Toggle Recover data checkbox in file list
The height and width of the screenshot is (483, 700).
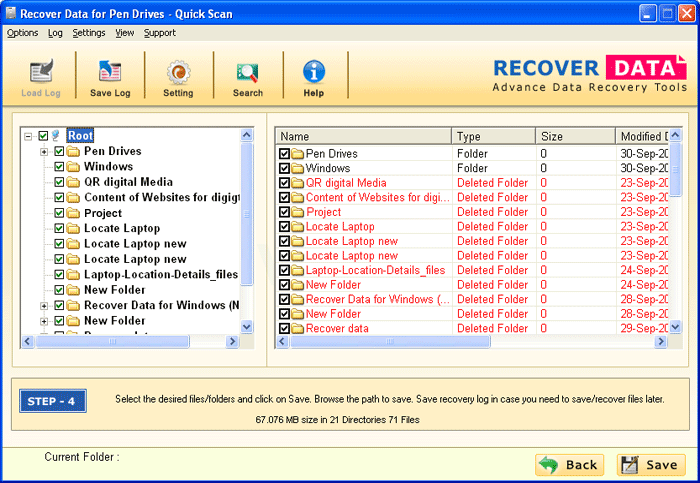pos(285,328)
